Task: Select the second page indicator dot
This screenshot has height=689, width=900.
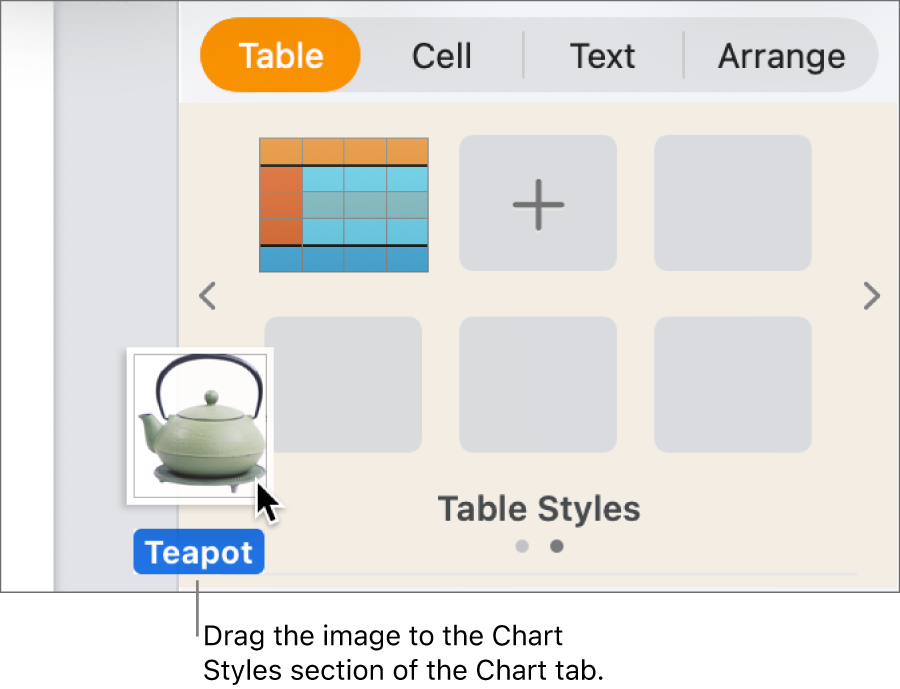Action: [557, 546]
